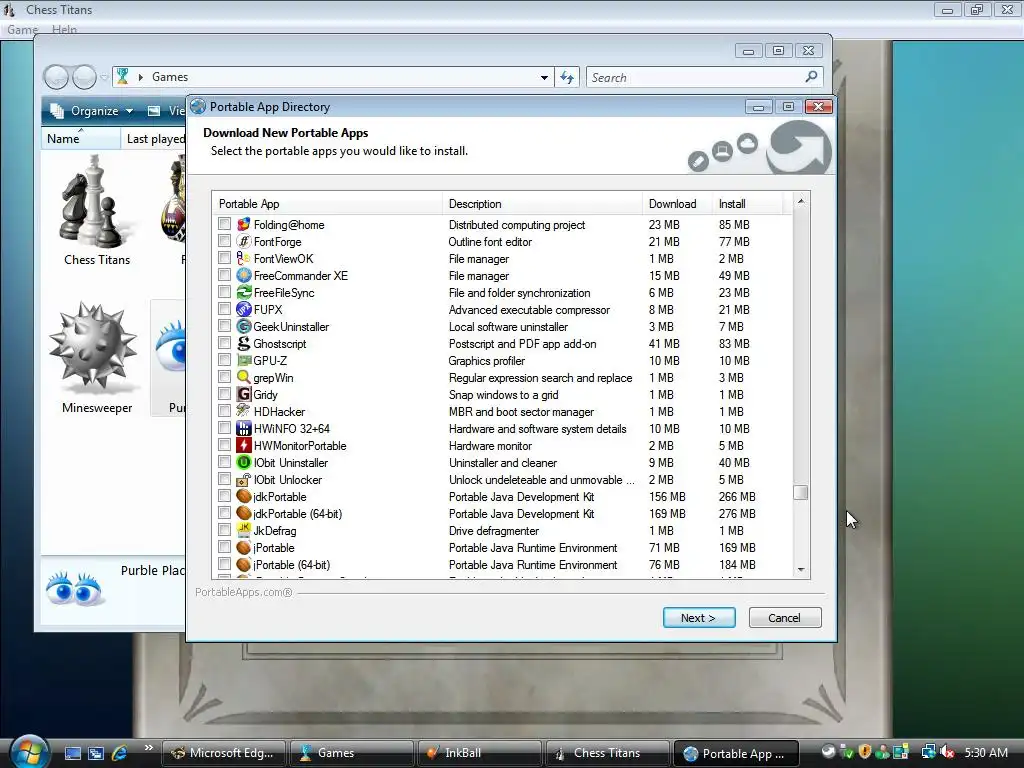Open the Games address bar dropdown

[544, 78]
